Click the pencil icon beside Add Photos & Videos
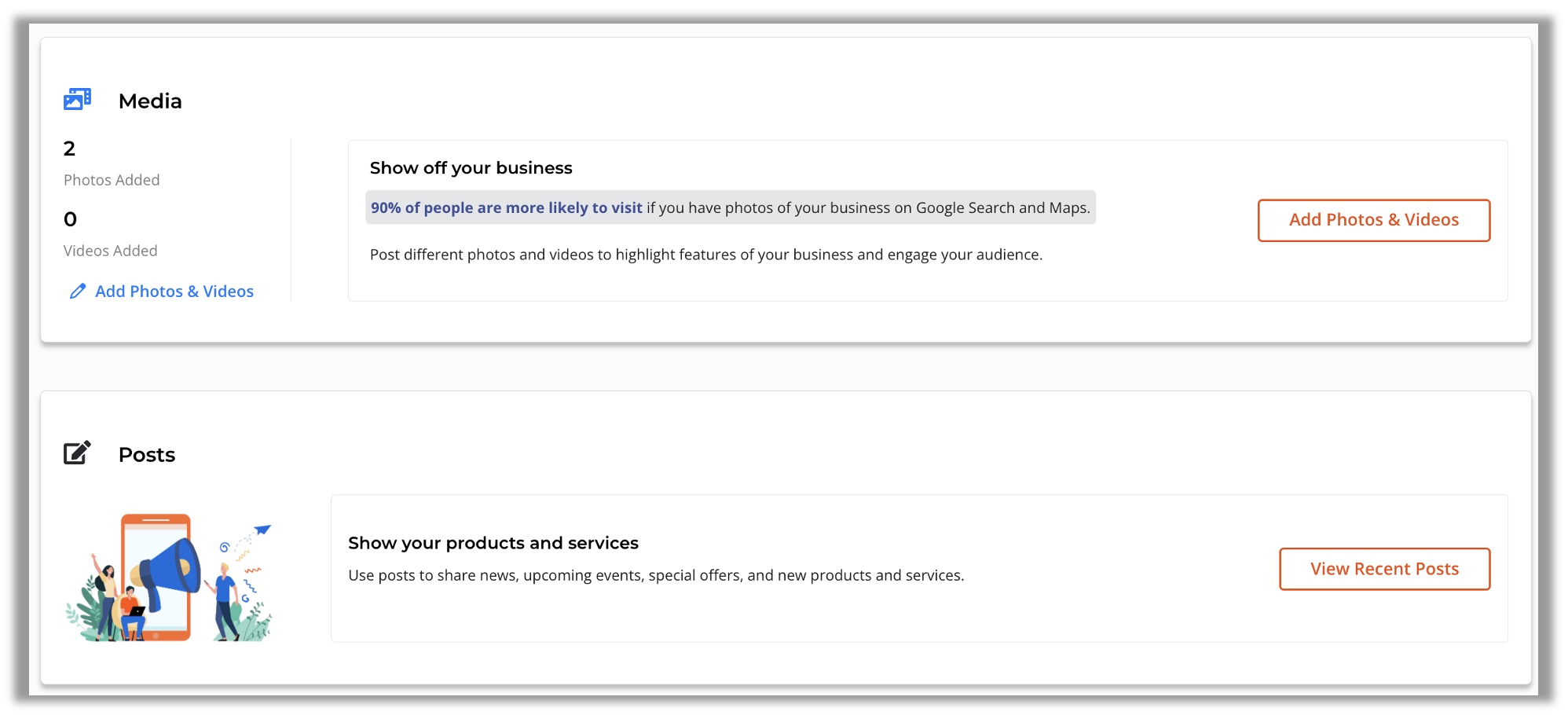Screen dimensions: 1568x715 77,291
